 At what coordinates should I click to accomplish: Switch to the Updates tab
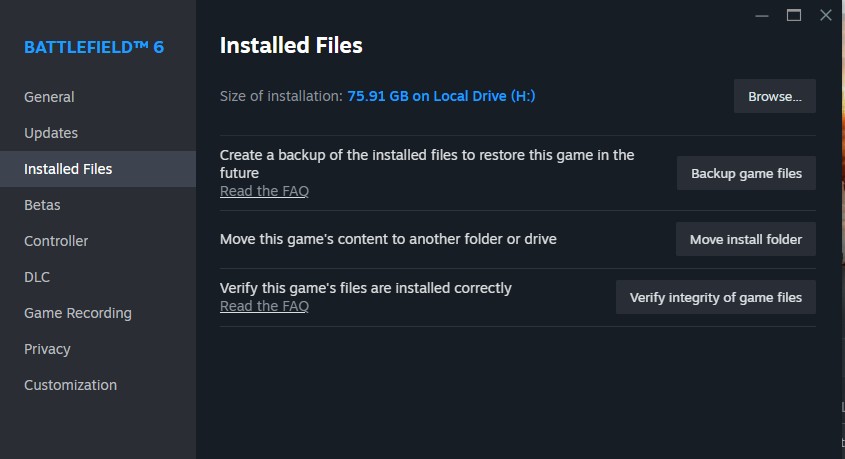tap(51, 133)
